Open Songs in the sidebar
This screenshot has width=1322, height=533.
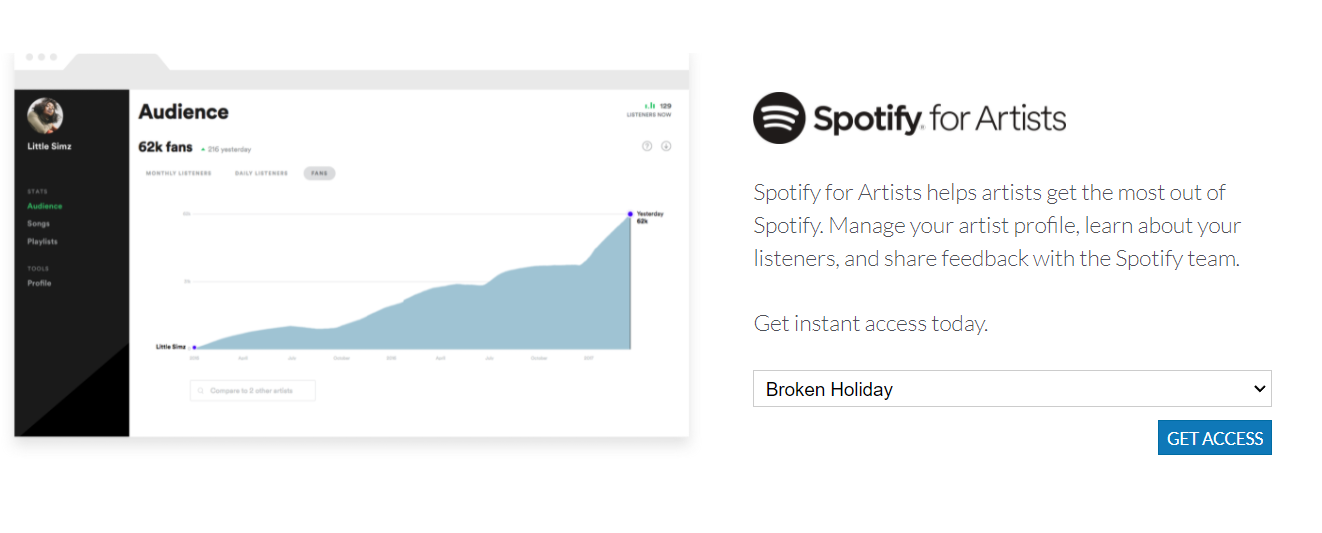point(38,224)
